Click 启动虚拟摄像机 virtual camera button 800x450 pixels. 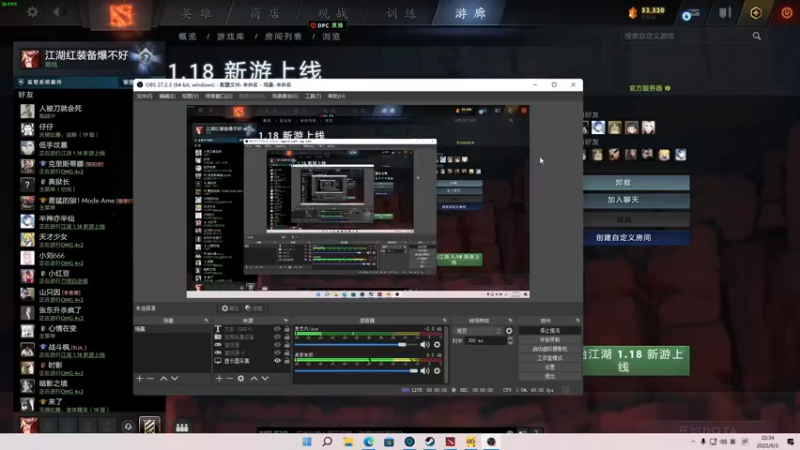549,349
